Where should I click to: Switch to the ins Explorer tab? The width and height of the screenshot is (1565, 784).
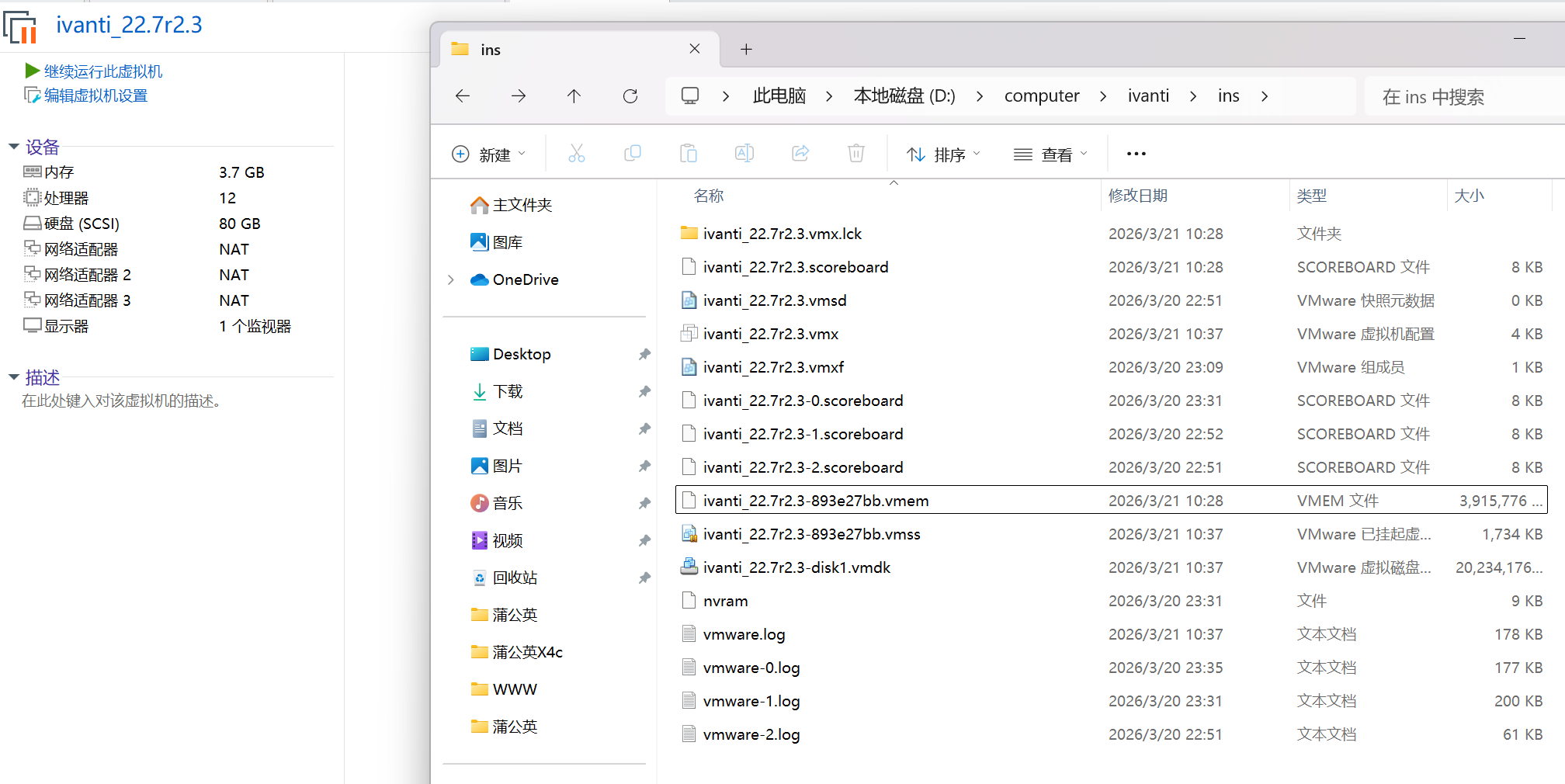point(580,50)
